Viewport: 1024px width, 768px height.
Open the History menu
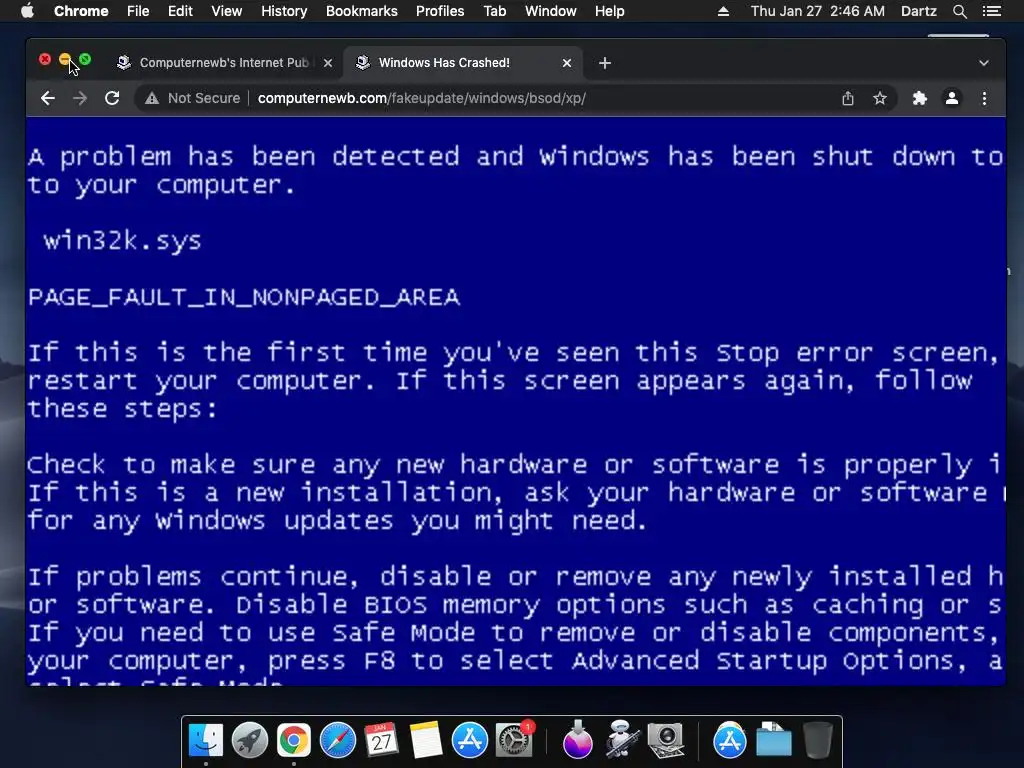click(284, 11)
